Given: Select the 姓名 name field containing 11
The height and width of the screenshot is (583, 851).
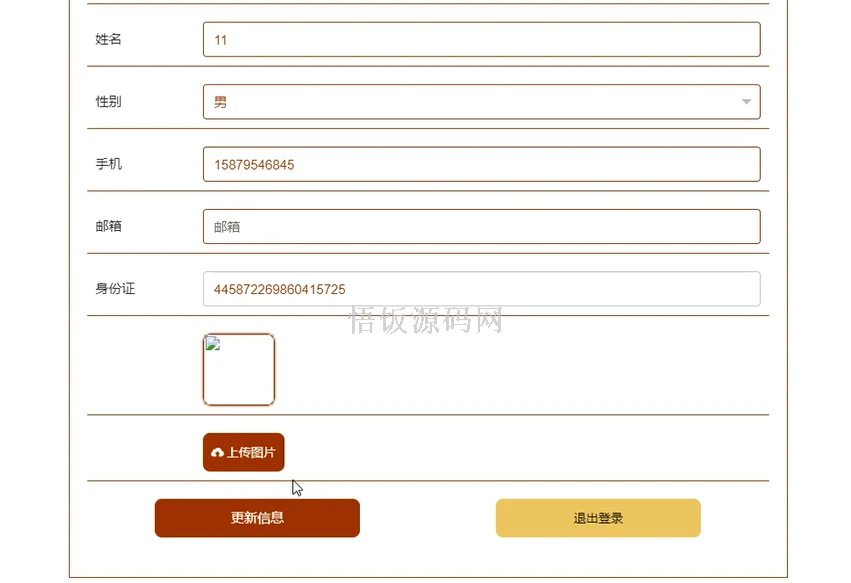Looking at the screenshot, I should click(x=482, y=39).
